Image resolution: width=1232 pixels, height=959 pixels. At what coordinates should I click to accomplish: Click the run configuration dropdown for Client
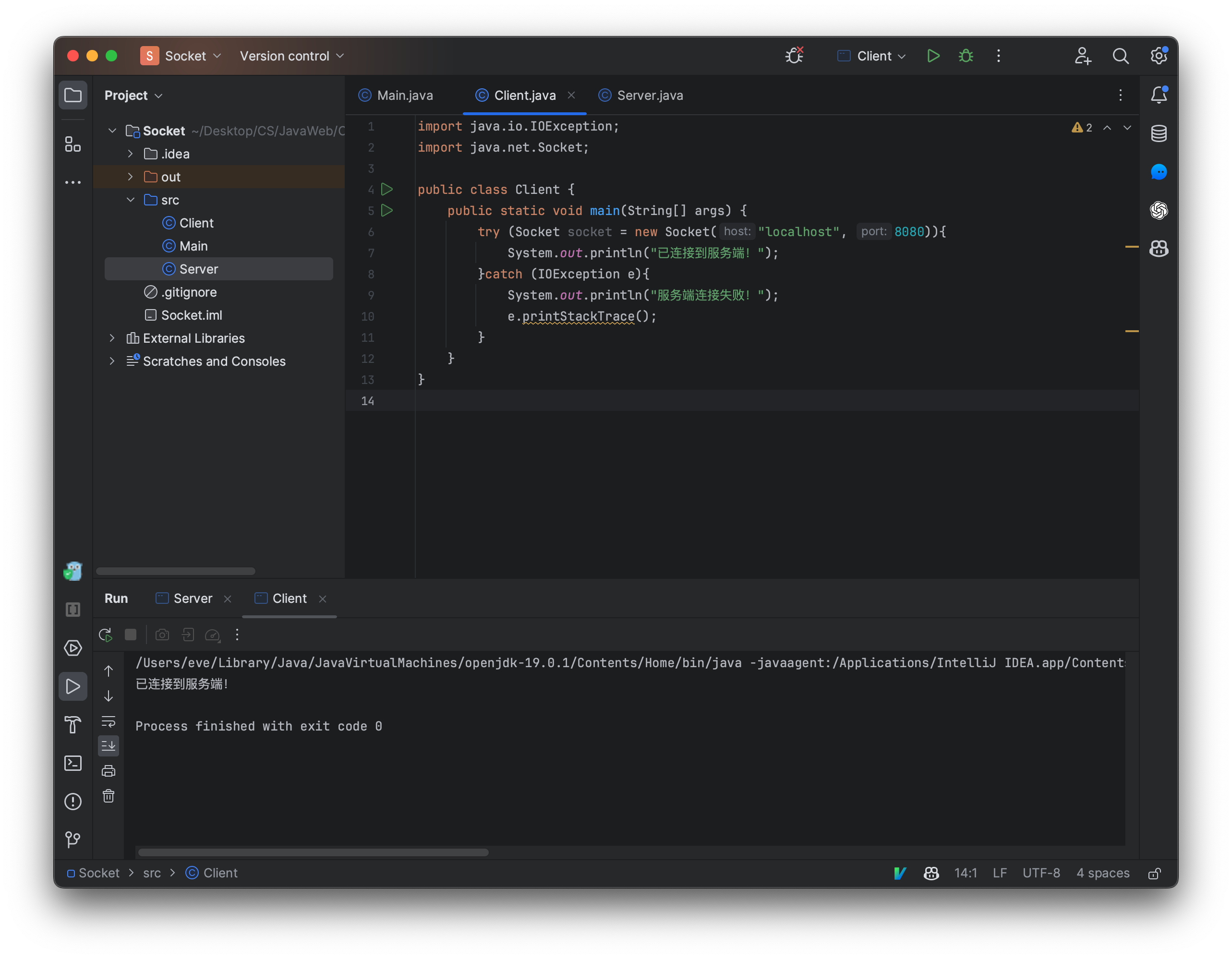point(873,56)
